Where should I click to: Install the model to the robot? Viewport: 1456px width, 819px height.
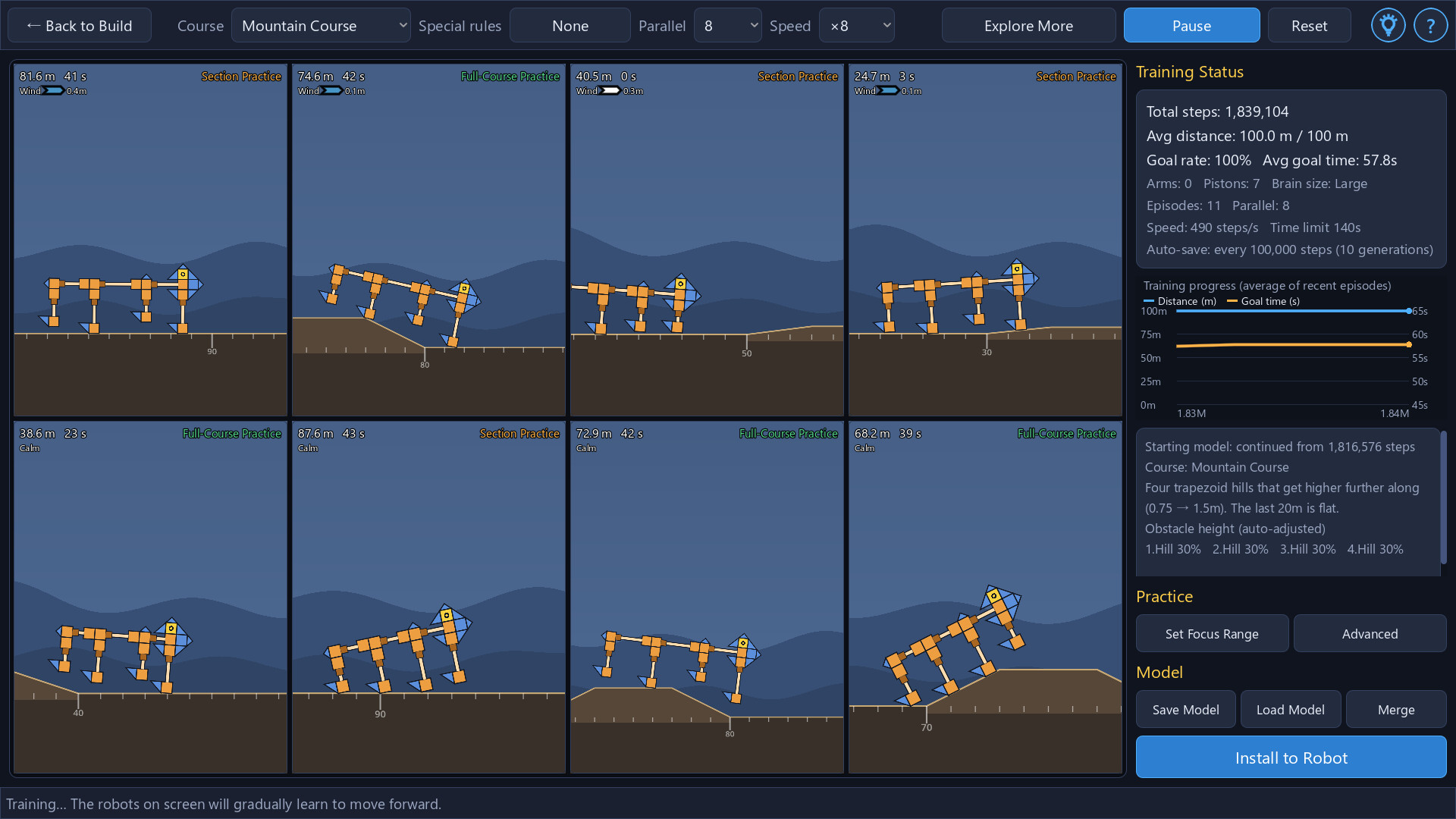[x=1291, y=757]
